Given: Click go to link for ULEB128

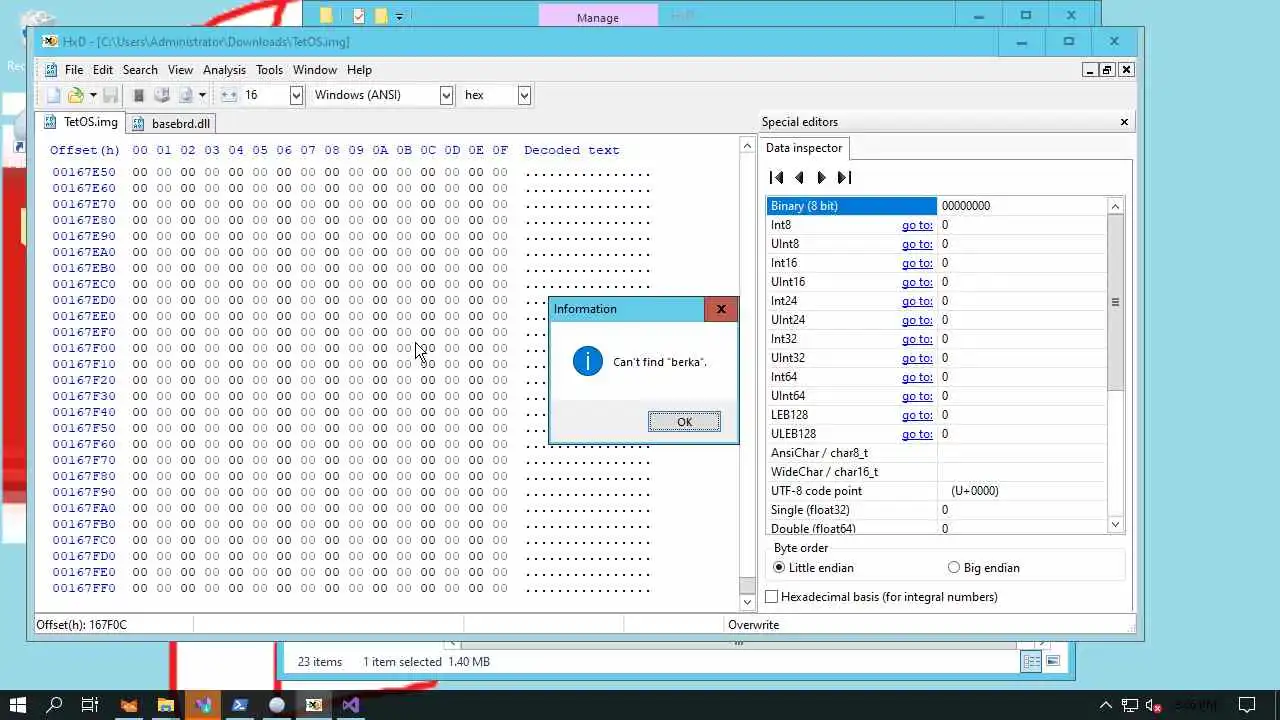Looking at the screenshot, I should click(917, 434).
